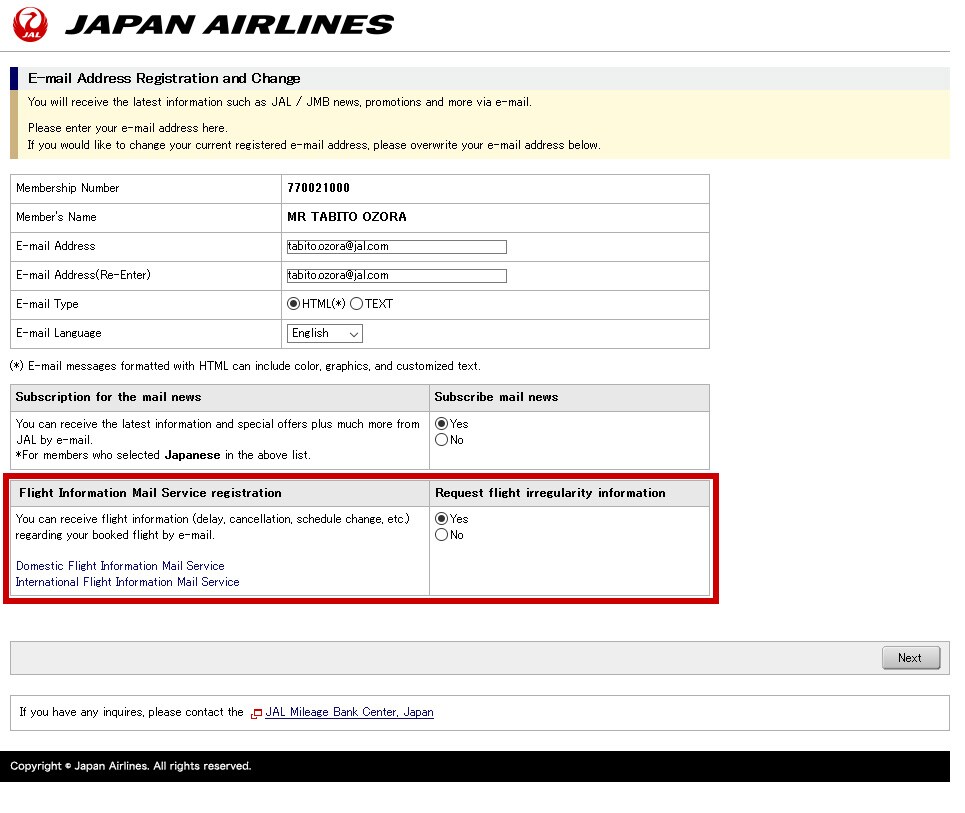
Task: Click the E-mail Address(Re-Enter) input field
Action: 396,276
